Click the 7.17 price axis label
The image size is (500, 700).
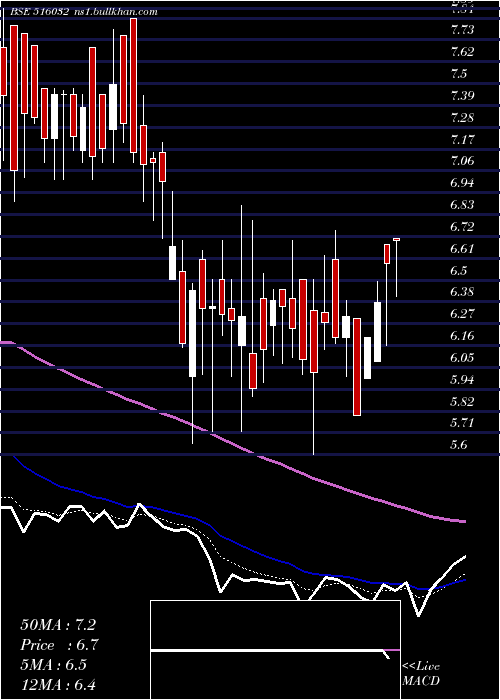pyautogui.click(x=462, y=140)
